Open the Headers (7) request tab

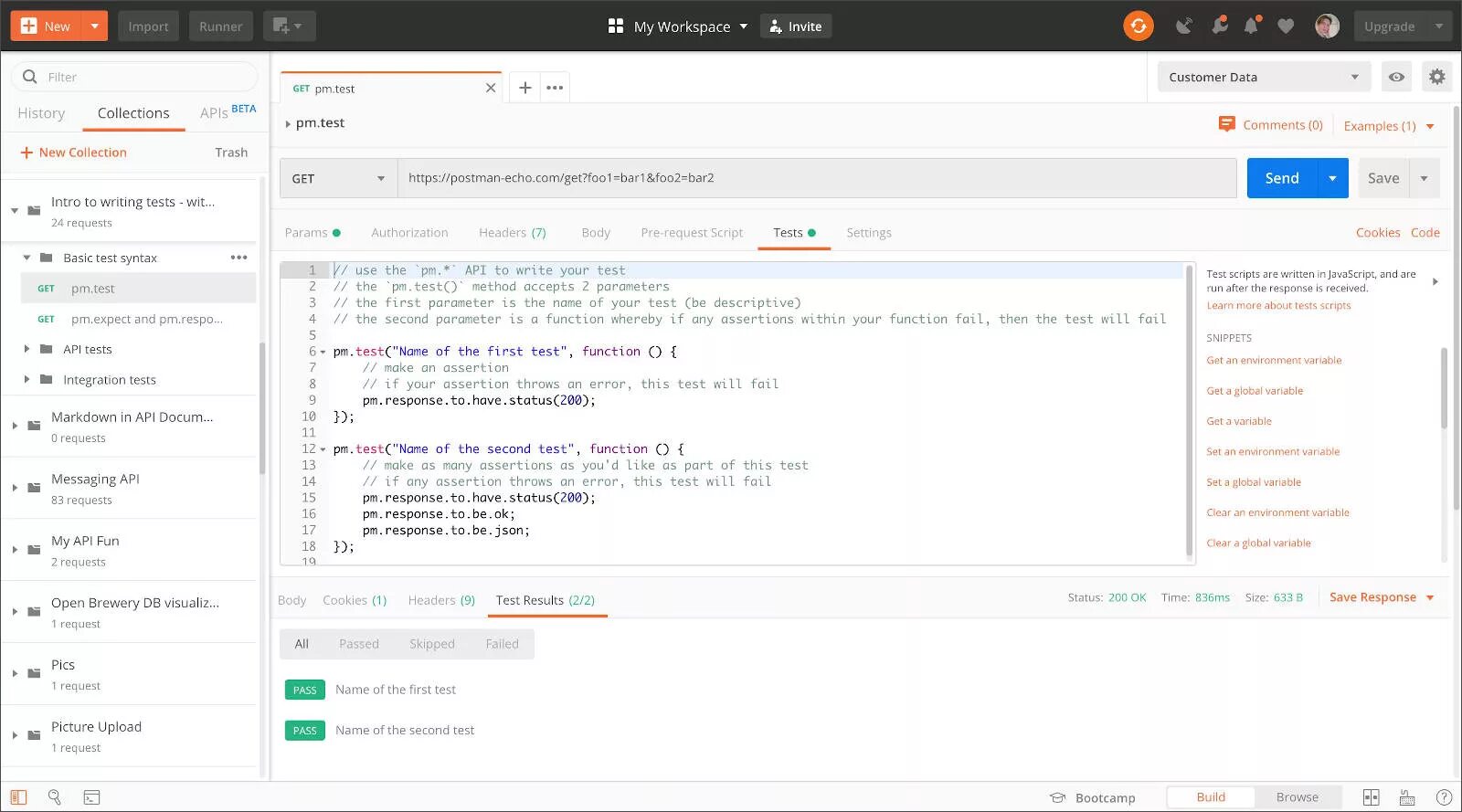(x=513, y=233)
